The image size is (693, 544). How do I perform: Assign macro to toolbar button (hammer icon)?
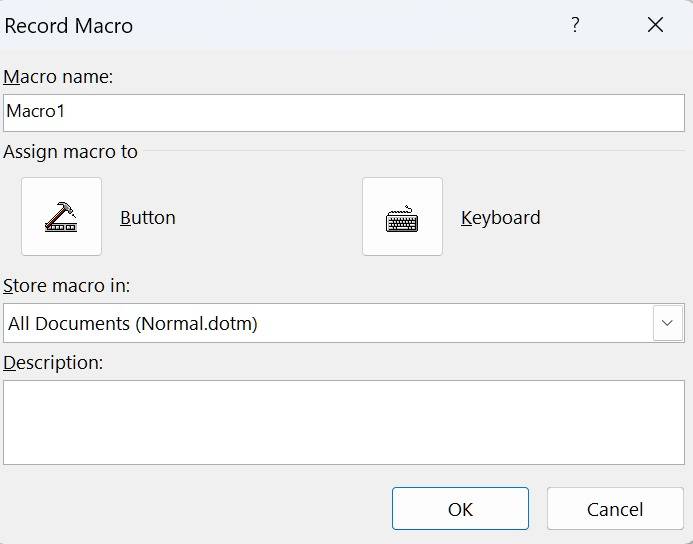click(x=61, y=217)
